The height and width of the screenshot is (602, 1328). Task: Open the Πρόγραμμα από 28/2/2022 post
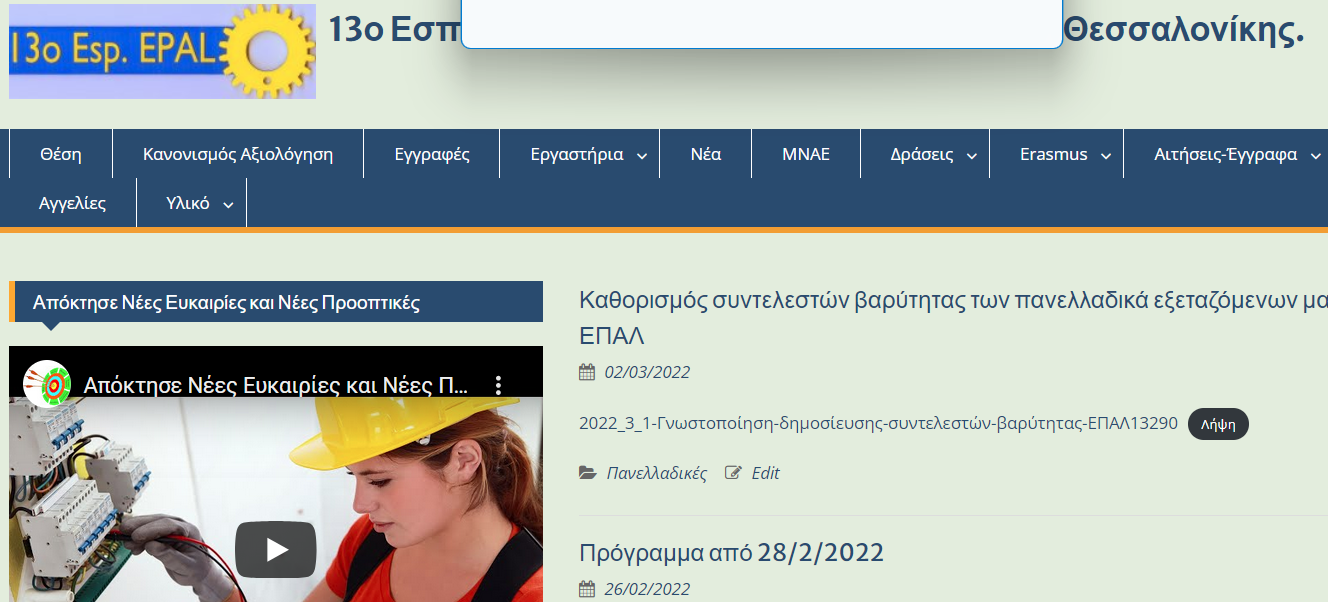[732, 552]
